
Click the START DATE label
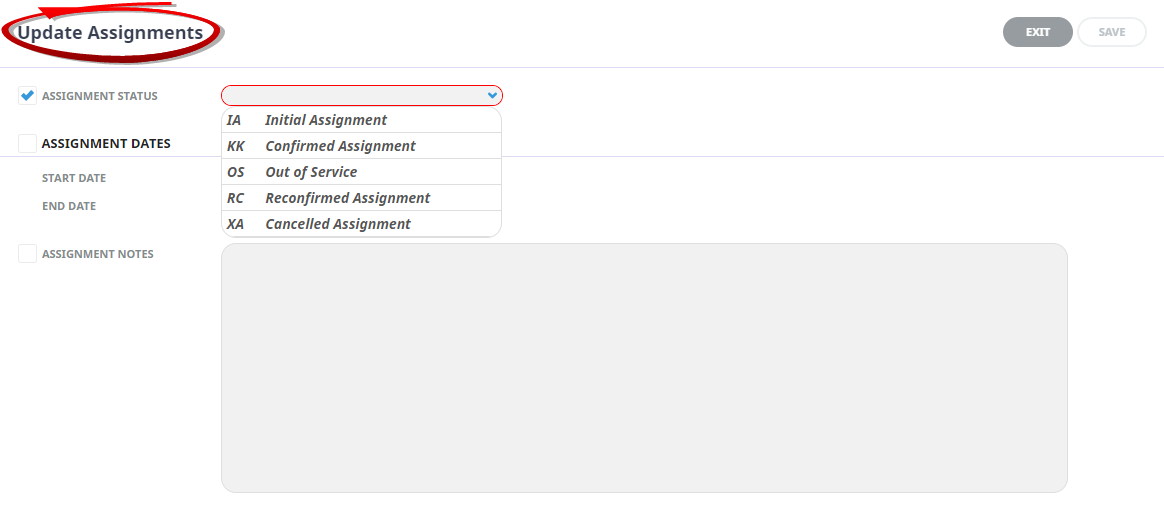[74, 178]
